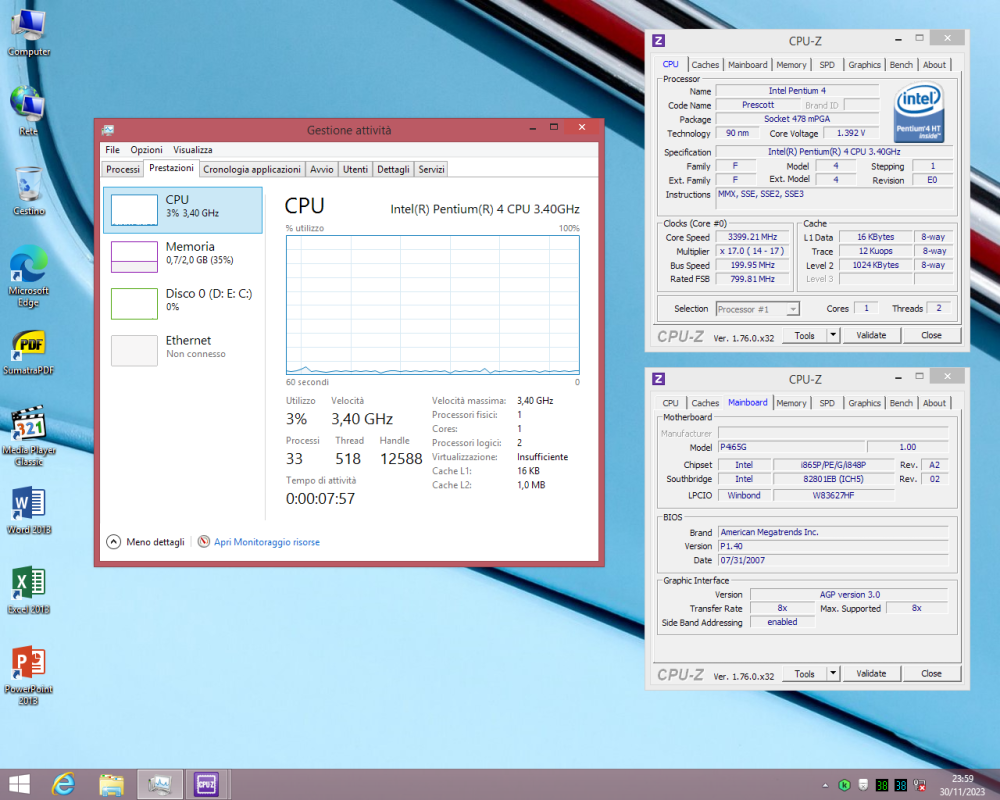Open the Opzioni menu in Gestione attività
Screen dimensions: 1000x800
point(146,149)
